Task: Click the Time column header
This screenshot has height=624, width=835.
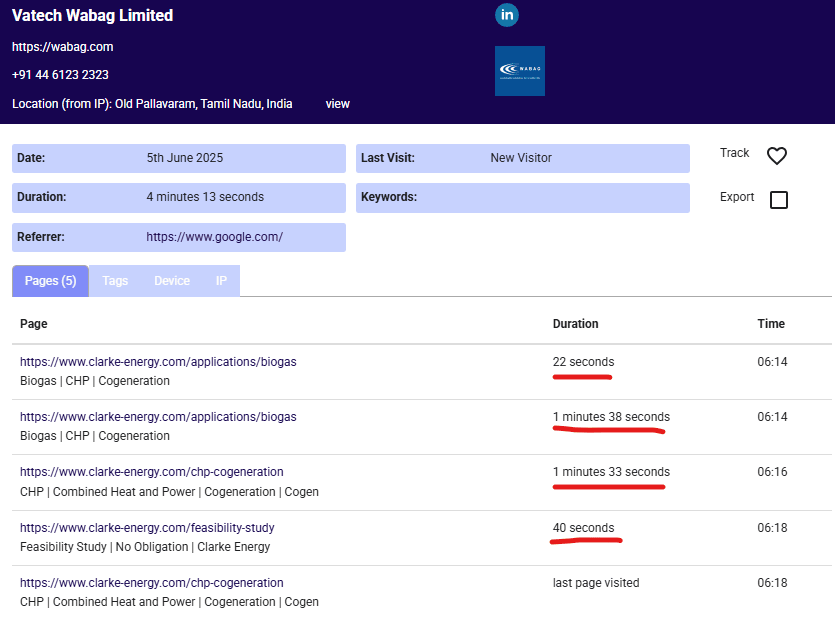Action: [x=771, y=324]
